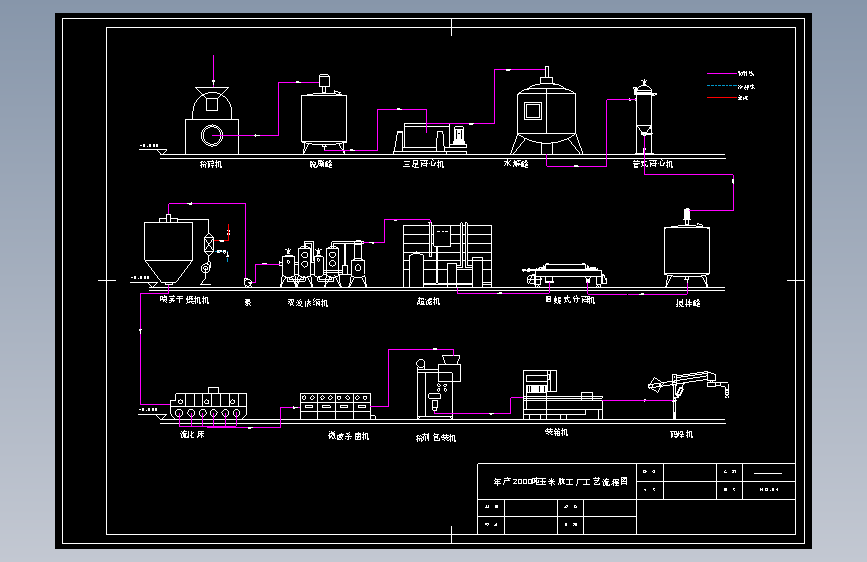Click the heat exchanger symbol beside the spray dryer
Image resolution: width=867 pixels, height=562 pixels.
(x=208, y=243)
